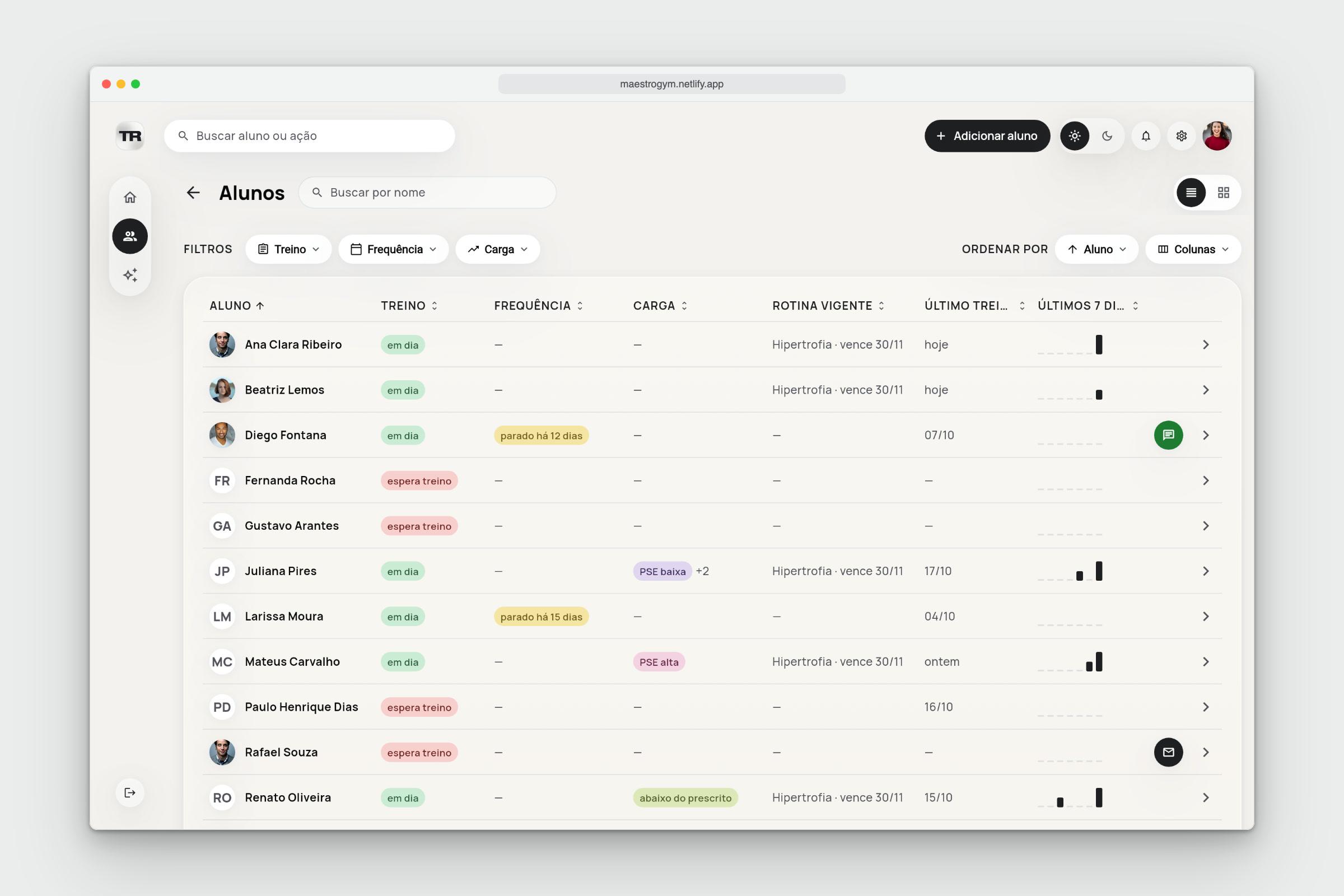Open the settings gear icon

[x=1181, y=136]
